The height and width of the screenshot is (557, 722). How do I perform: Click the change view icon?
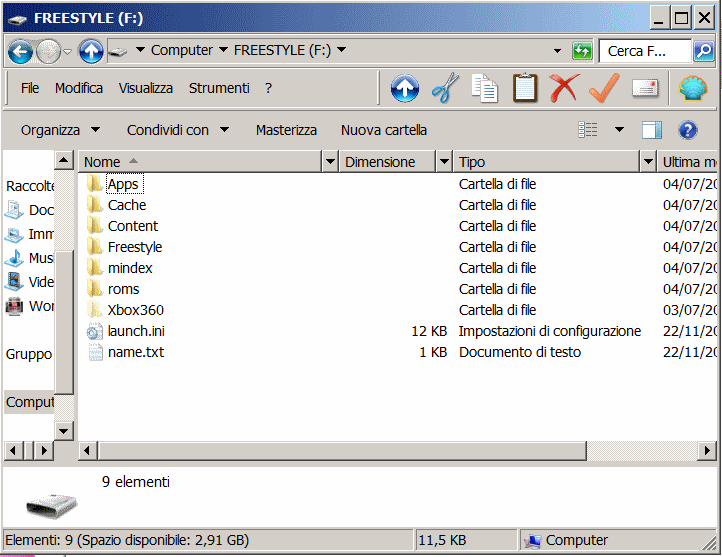(588, 130)
